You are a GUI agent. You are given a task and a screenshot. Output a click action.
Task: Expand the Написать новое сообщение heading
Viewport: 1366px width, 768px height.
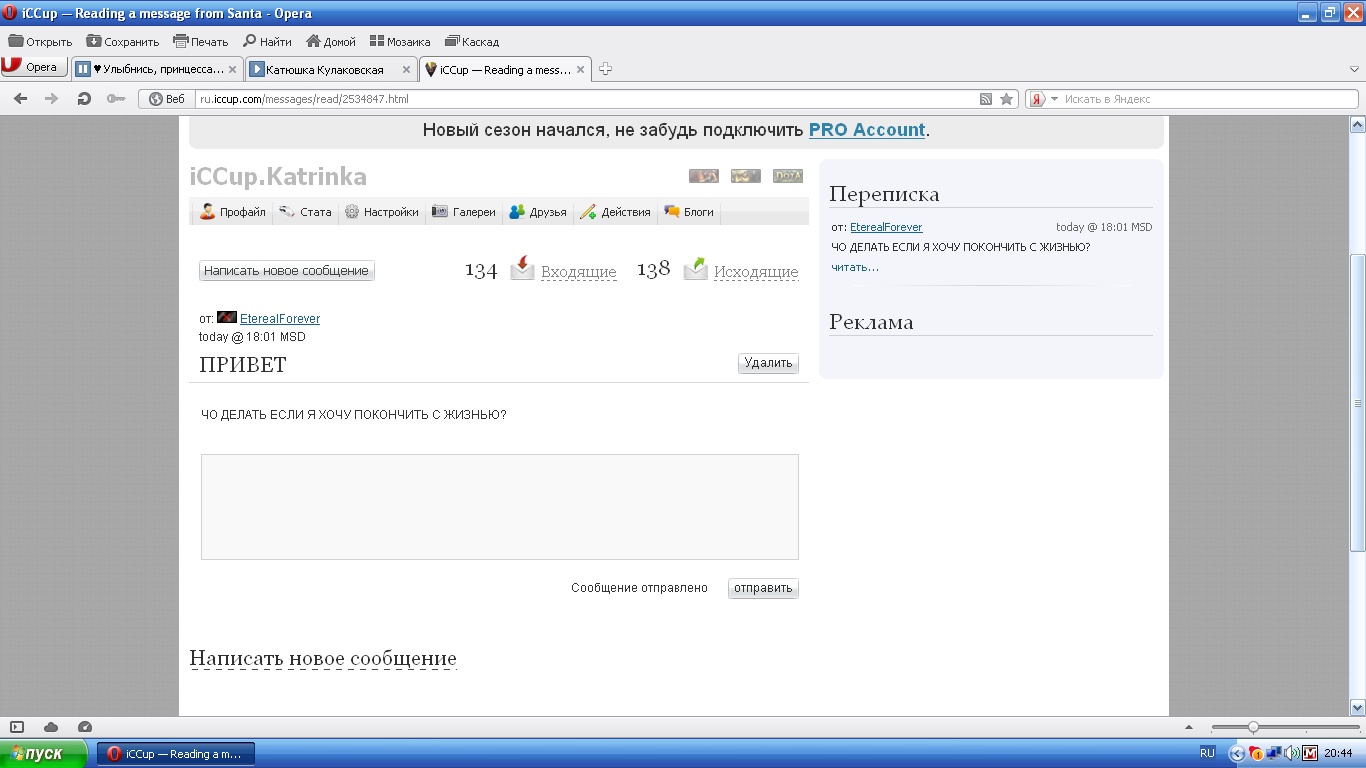pyautogui.click(x=323, y=658)
